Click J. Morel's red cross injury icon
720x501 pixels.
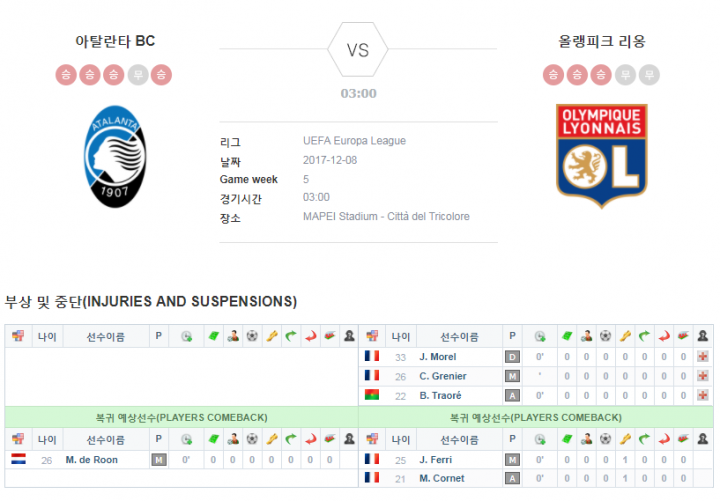[703, 356]
